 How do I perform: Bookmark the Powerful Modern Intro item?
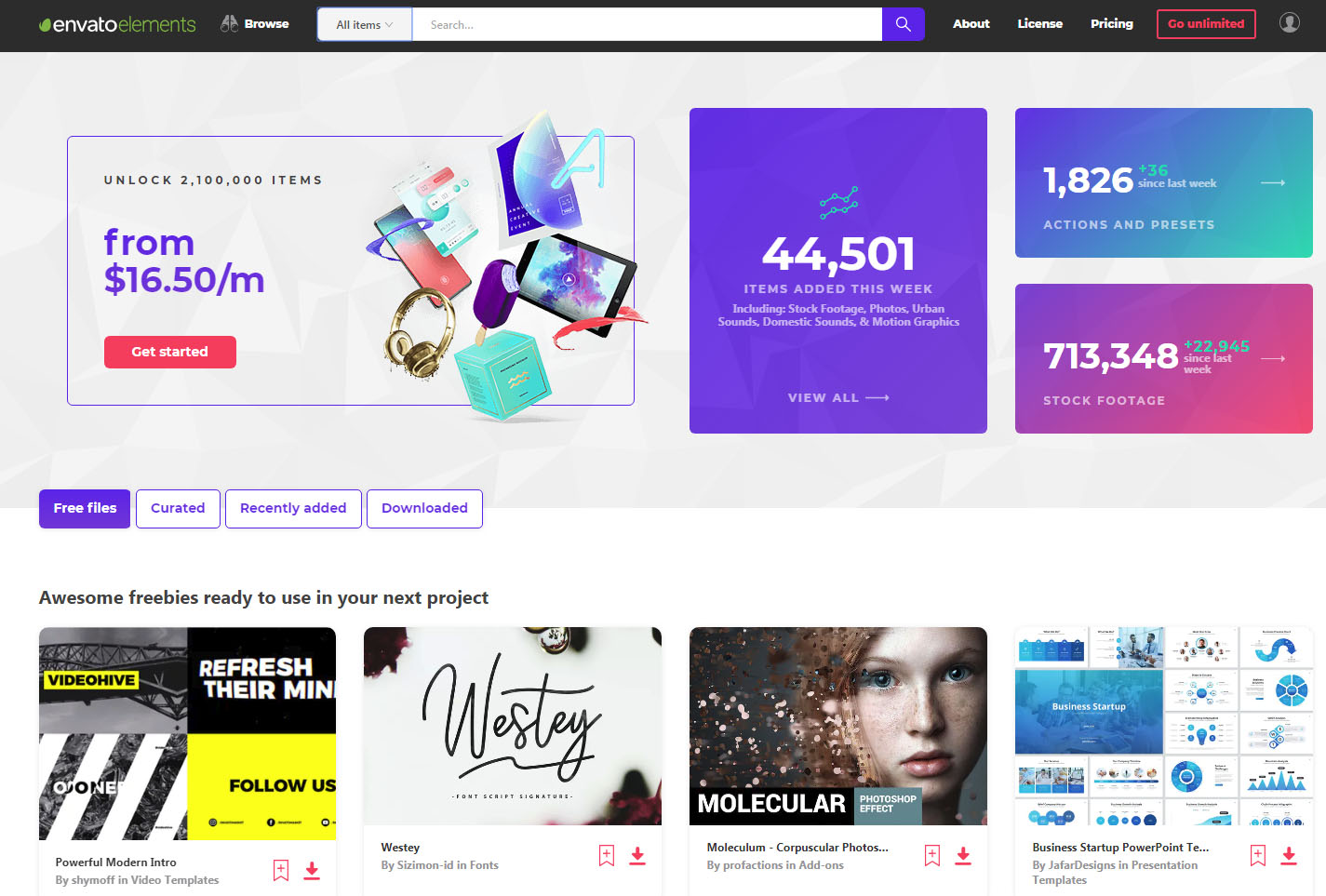tap(281, 871)
